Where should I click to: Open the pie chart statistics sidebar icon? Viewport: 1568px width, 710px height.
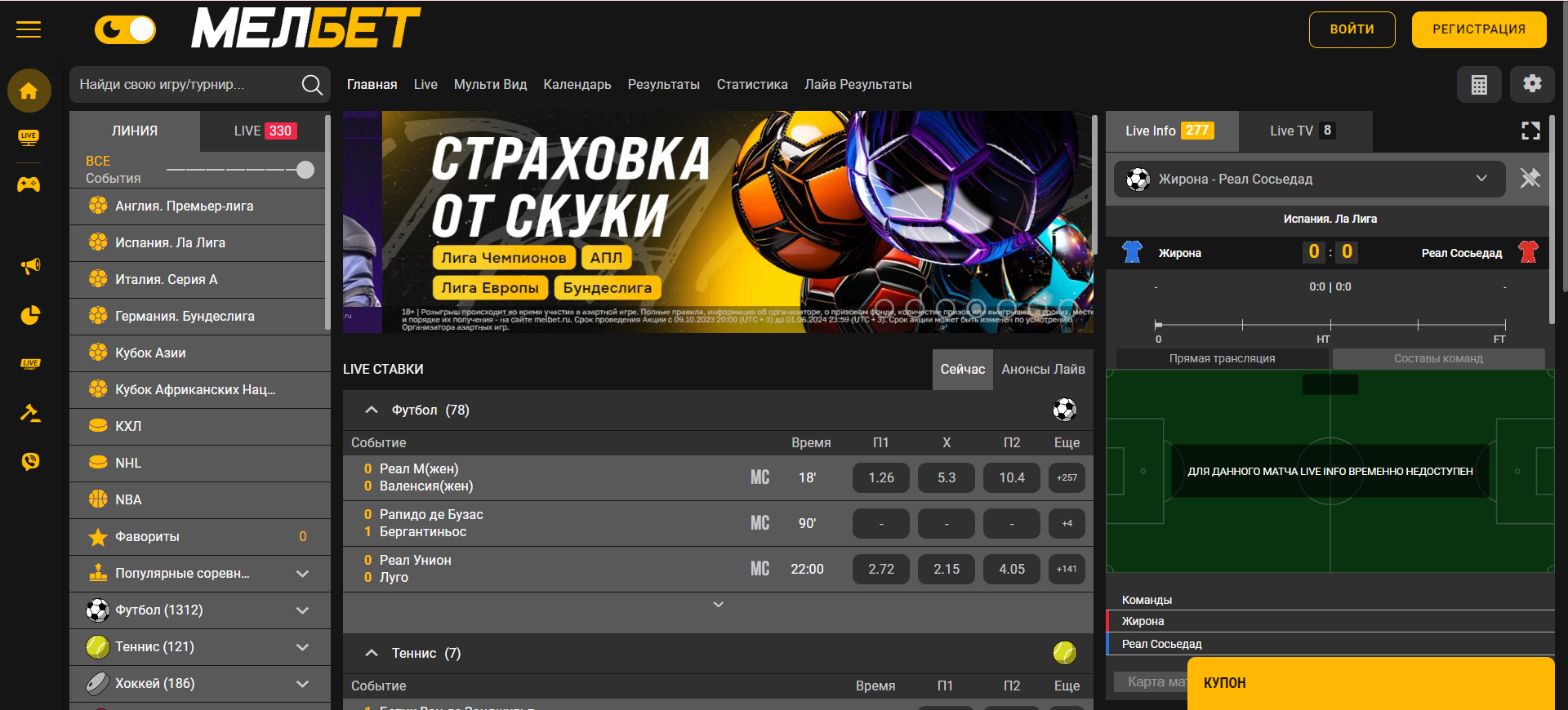click(x=30, y=315)
